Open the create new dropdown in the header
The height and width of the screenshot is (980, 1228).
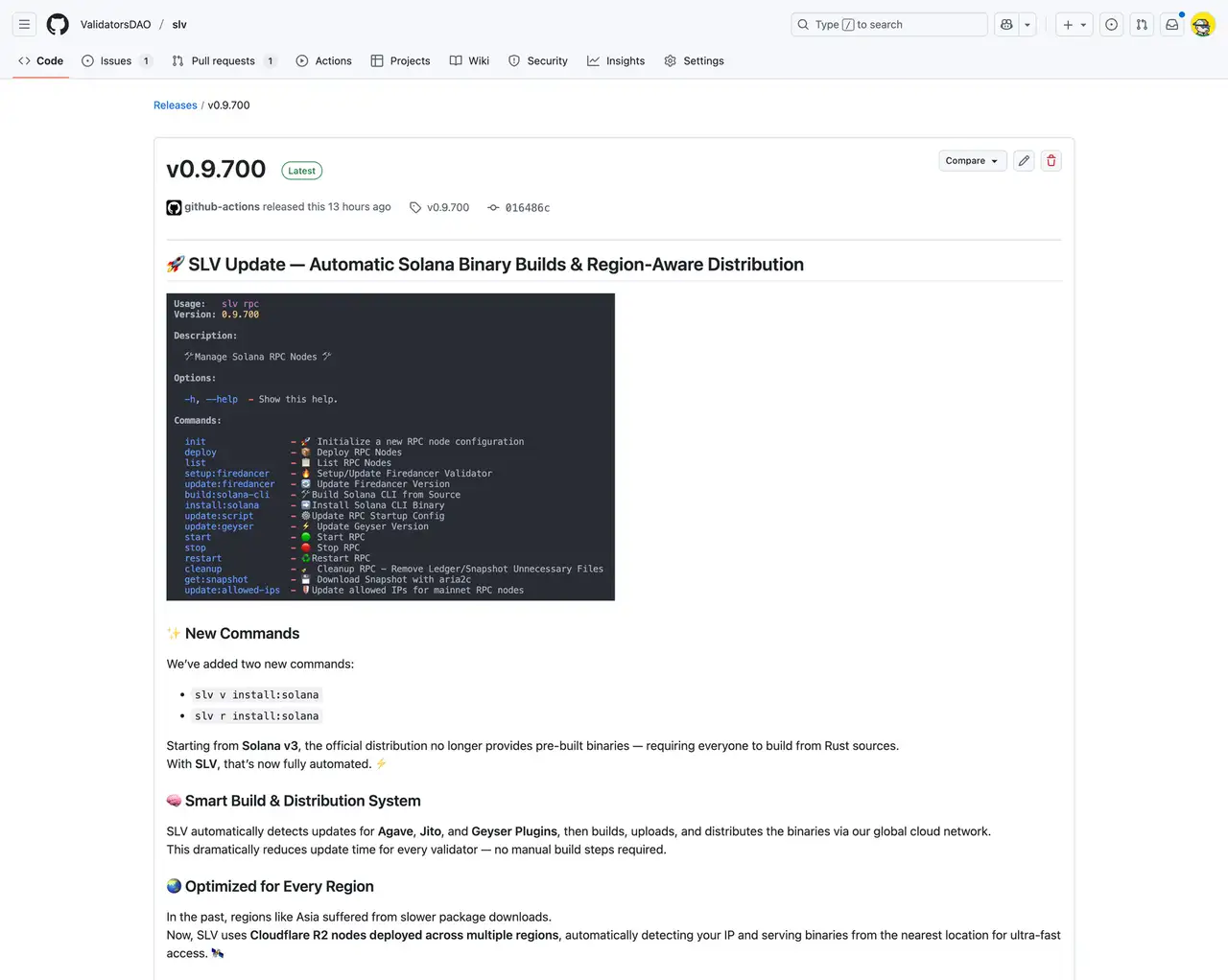[x=1074, y=24]
